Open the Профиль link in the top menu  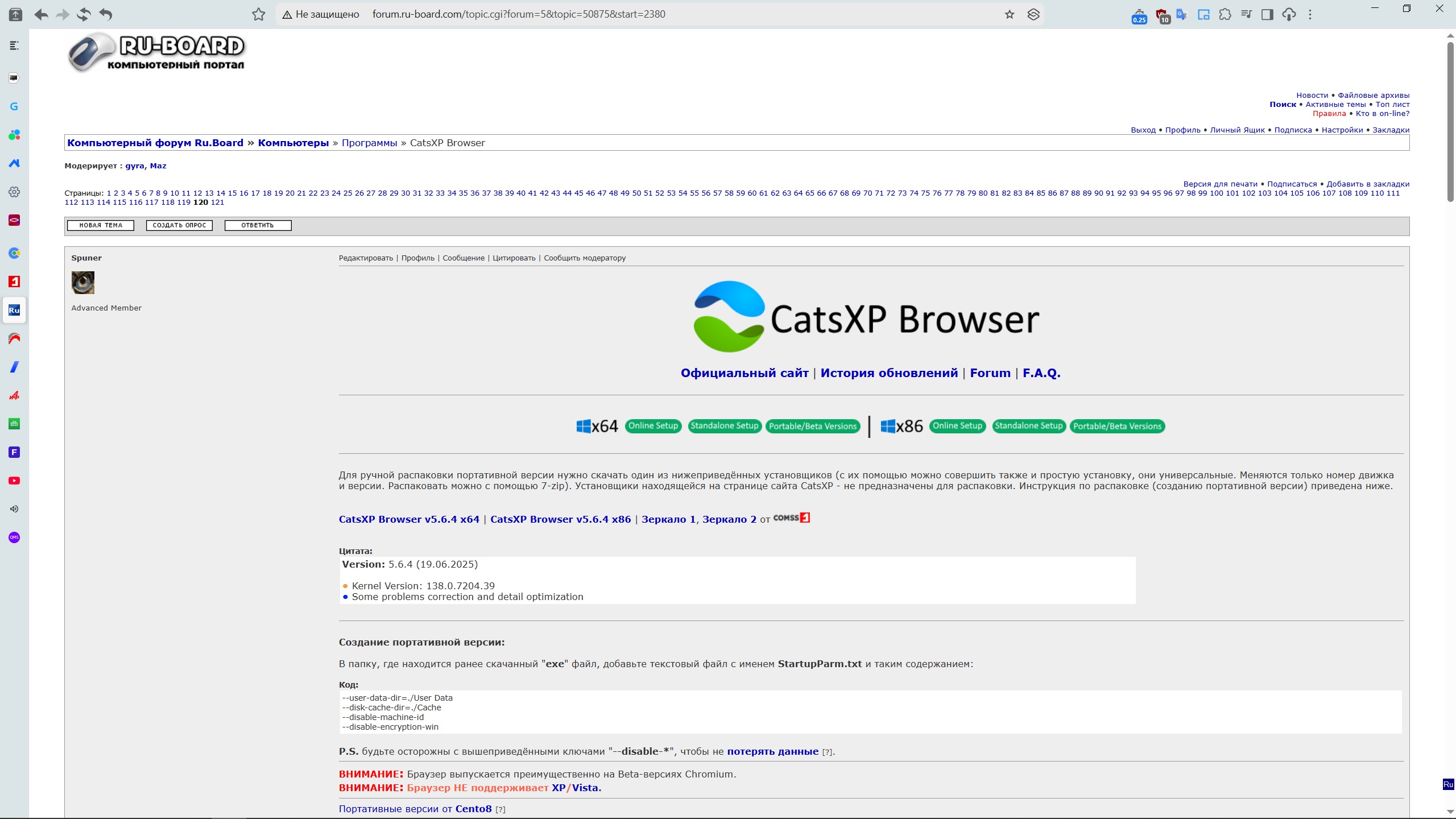click(x=1182, y=130)
